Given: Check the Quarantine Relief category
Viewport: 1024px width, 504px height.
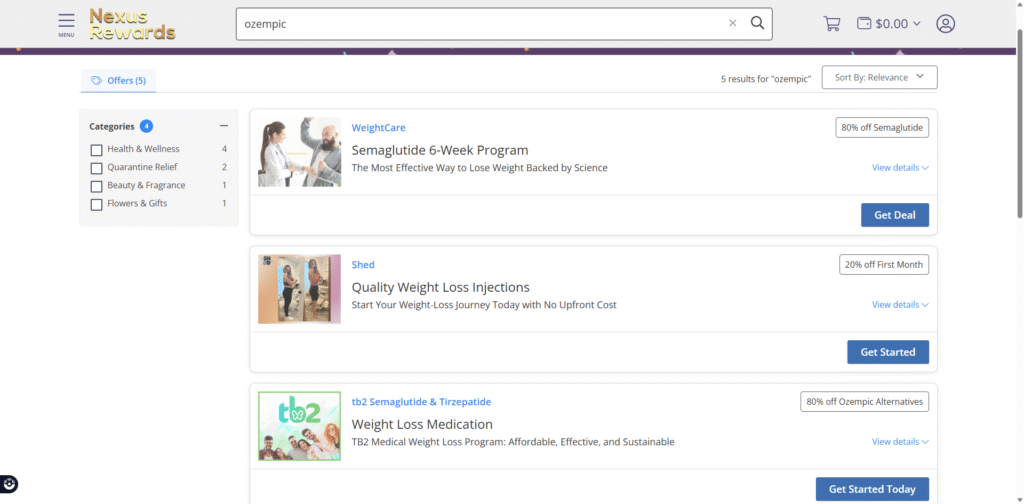Looking at the screenshot, I should coord(96,168).
